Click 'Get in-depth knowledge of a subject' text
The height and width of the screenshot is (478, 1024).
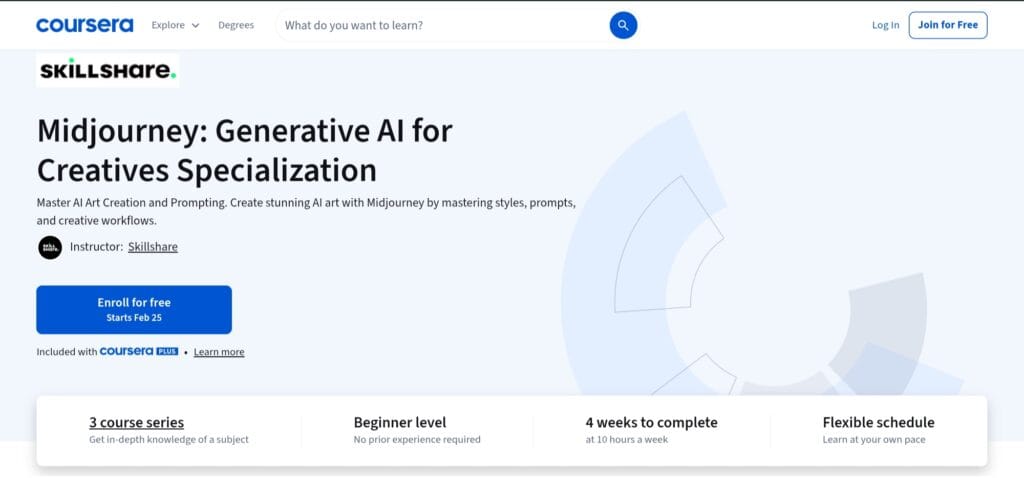(169, 439)
